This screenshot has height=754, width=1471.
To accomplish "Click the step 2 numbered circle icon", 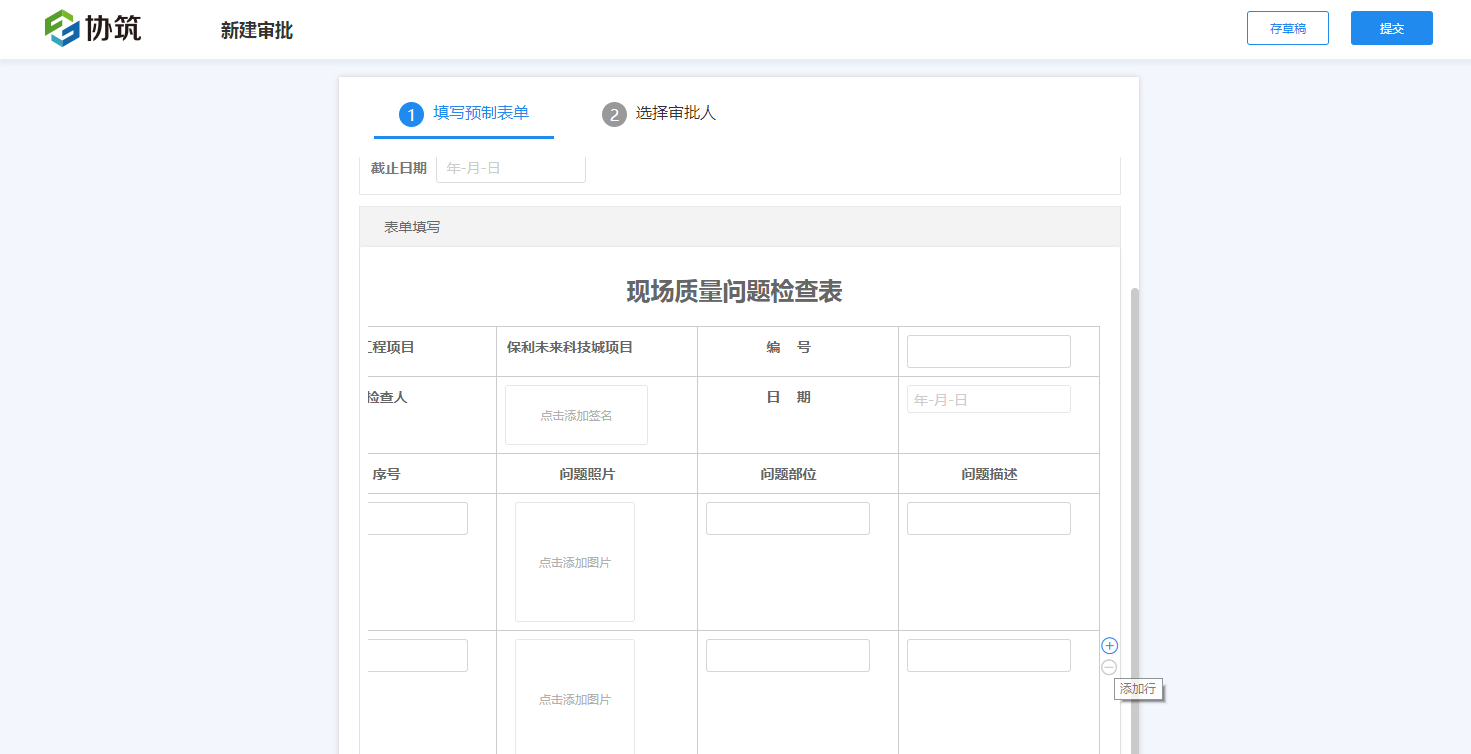I will [x=613, y=114].
